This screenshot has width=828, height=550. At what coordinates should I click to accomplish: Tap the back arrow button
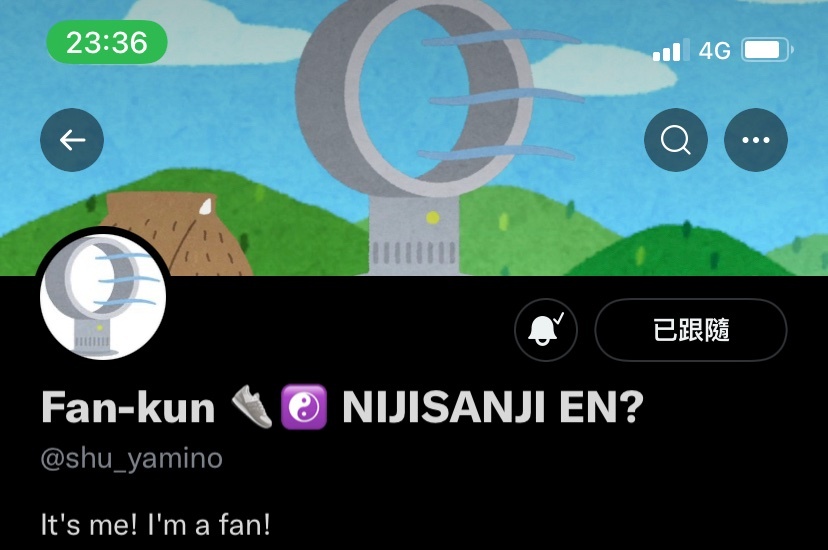click(72, 140)
